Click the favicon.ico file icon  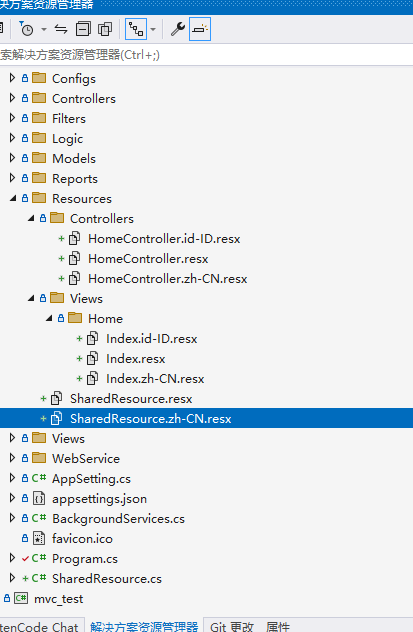tap(39, 538)
